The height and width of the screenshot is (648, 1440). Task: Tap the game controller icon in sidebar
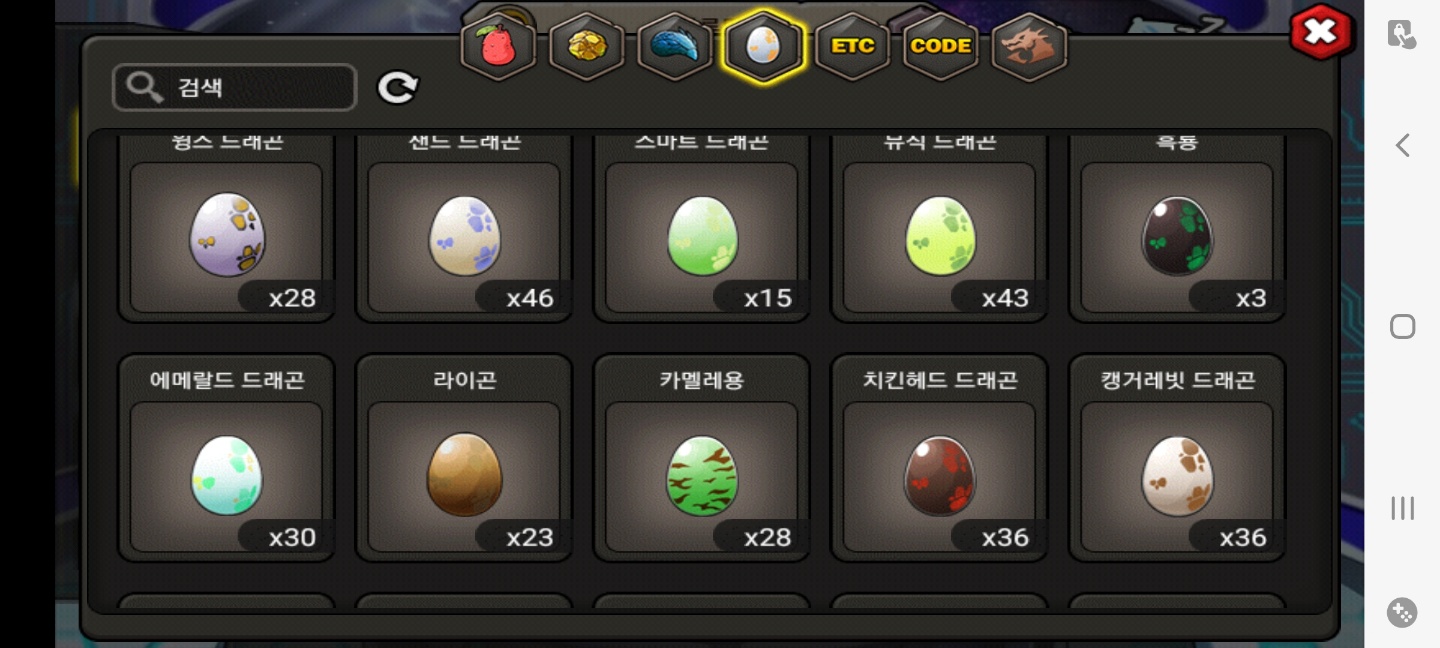point(1402,612)
